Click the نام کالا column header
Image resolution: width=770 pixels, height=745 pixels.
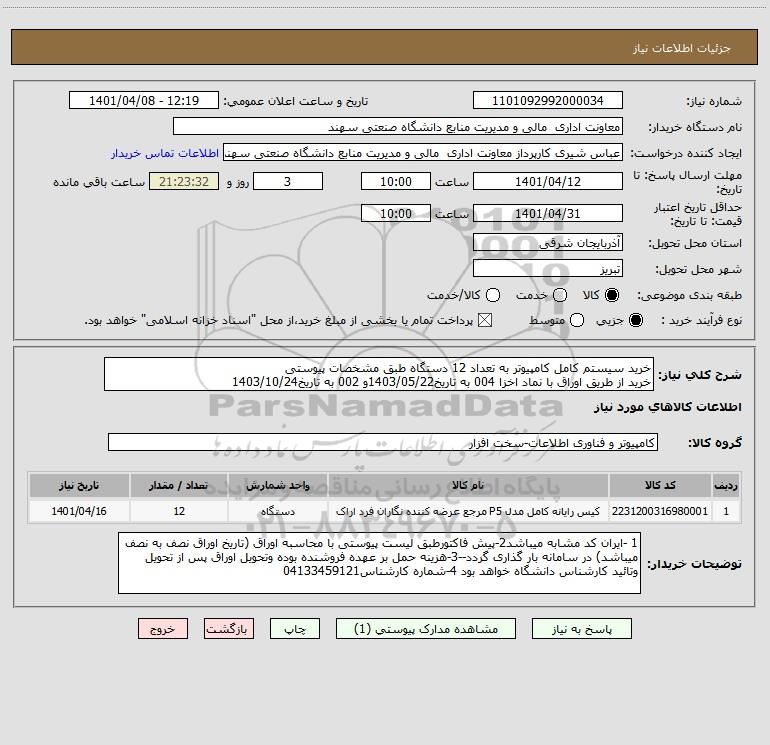click(468, 485)
